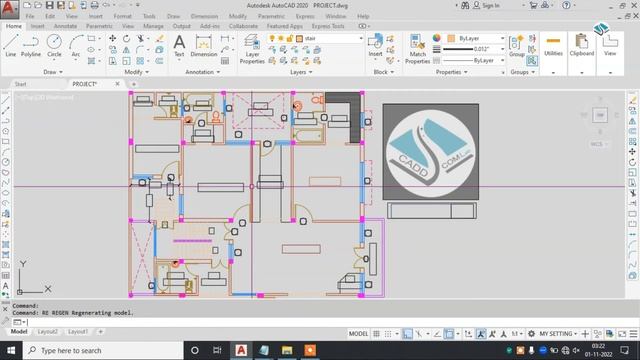The height and width of the screenshot is (360, 640).
Task: Expand the Draw panel
Action: (x=53, y=72)
